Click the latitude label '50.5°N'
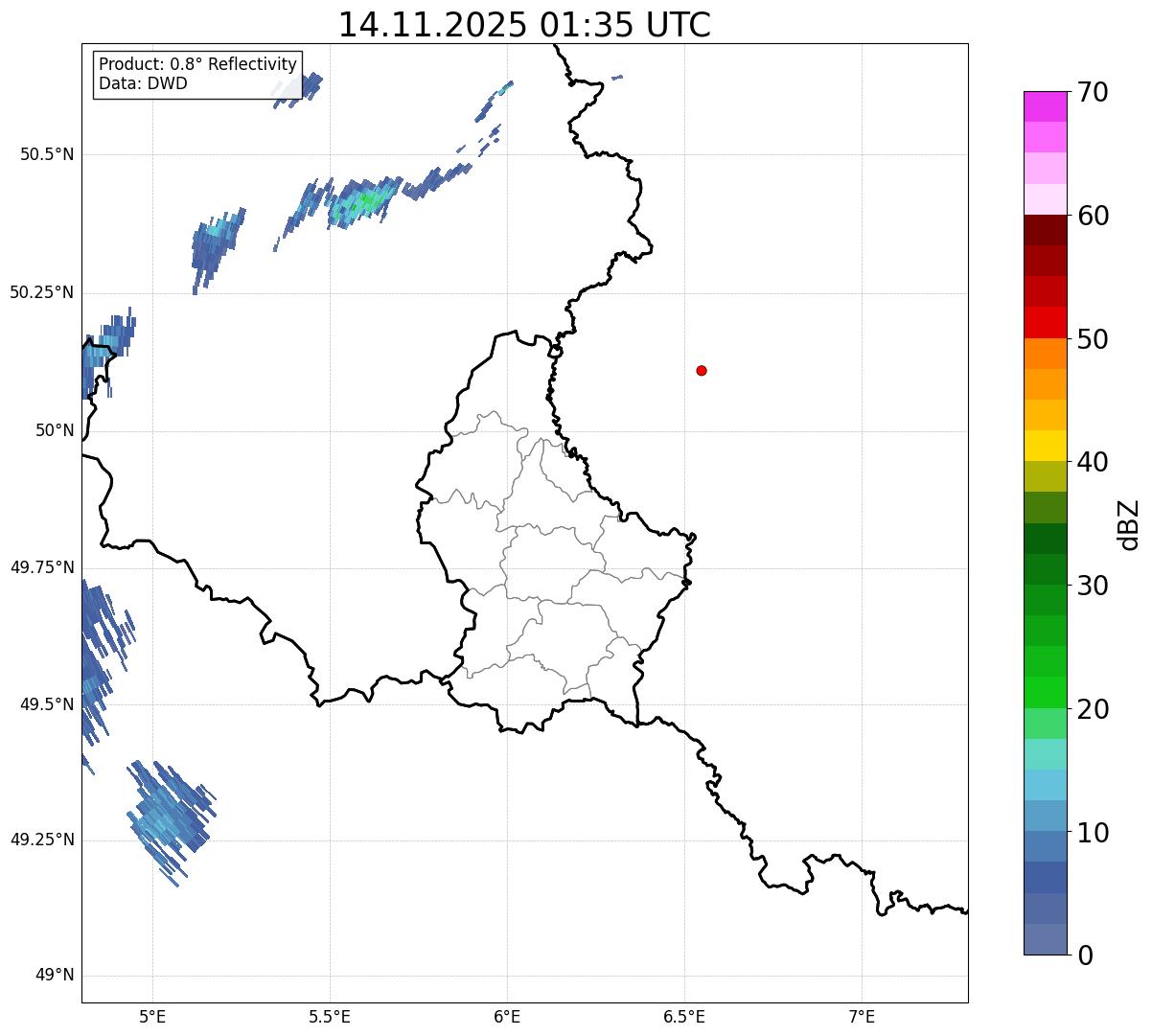Screen dimensions: 1152x1036 click(46, 154)
